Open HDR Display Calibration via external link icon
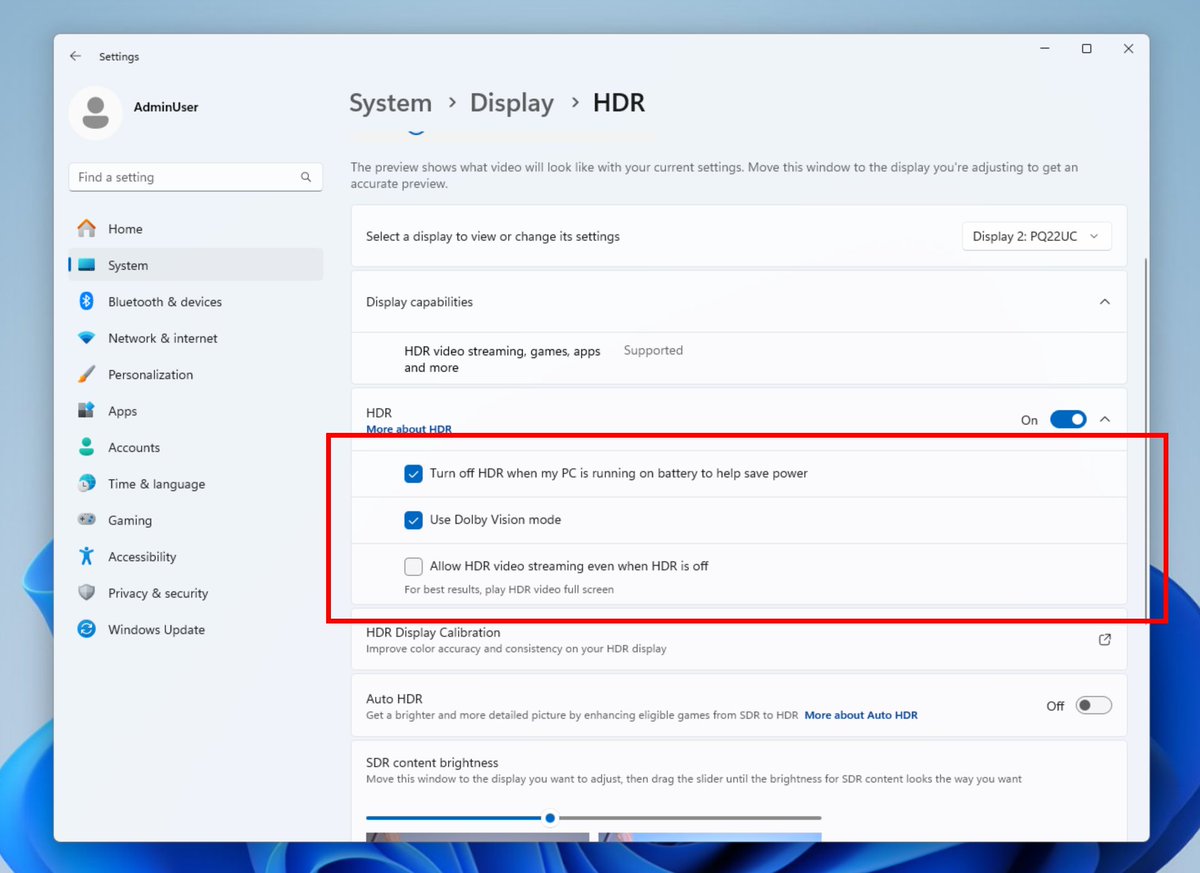Image resolution: width=1200 pixels, height=873 pixels. pyautogui.click(x=1104, y=639)
